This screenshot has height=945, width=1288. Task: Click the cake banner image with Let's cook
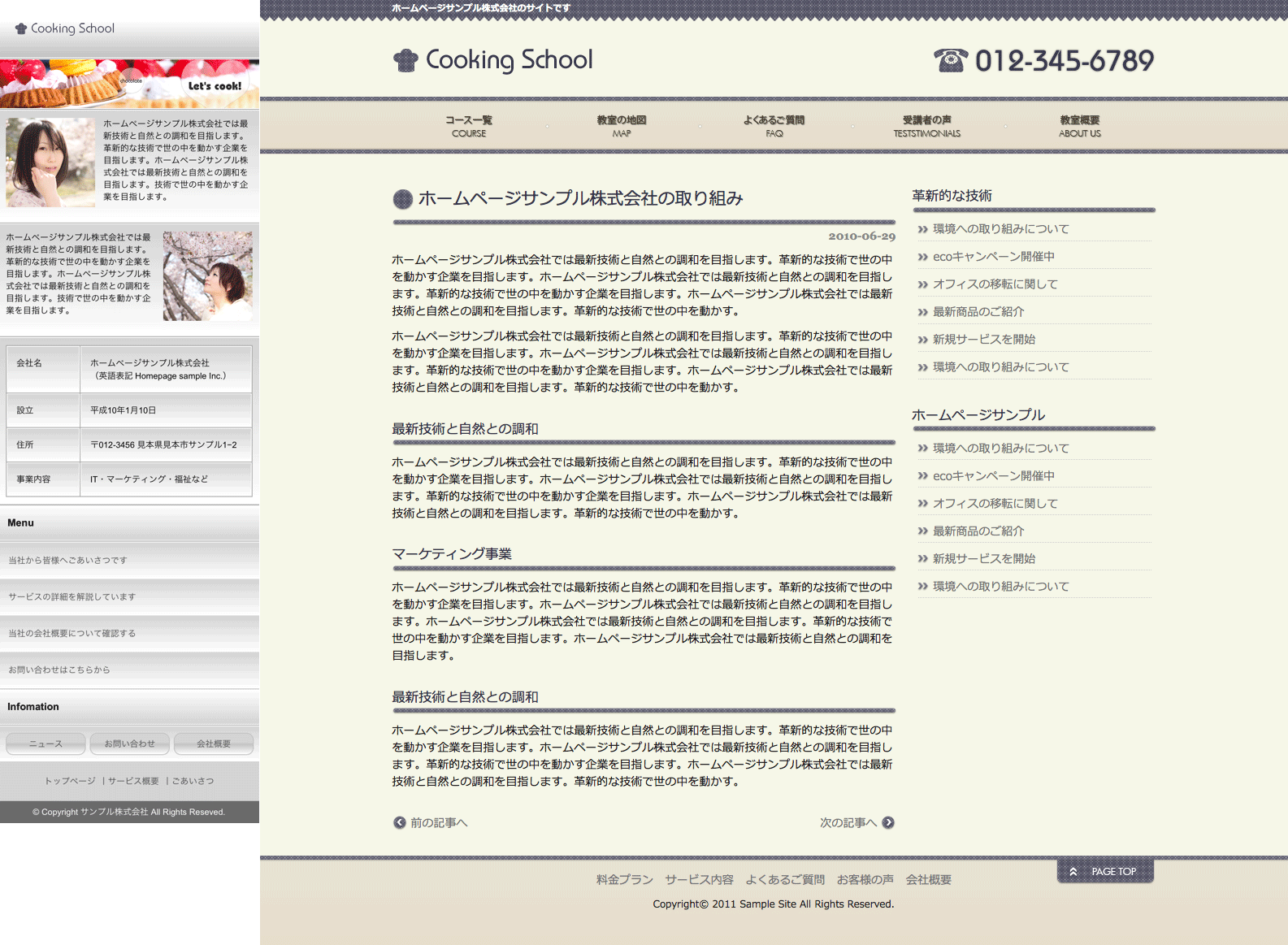coord(129,84)
